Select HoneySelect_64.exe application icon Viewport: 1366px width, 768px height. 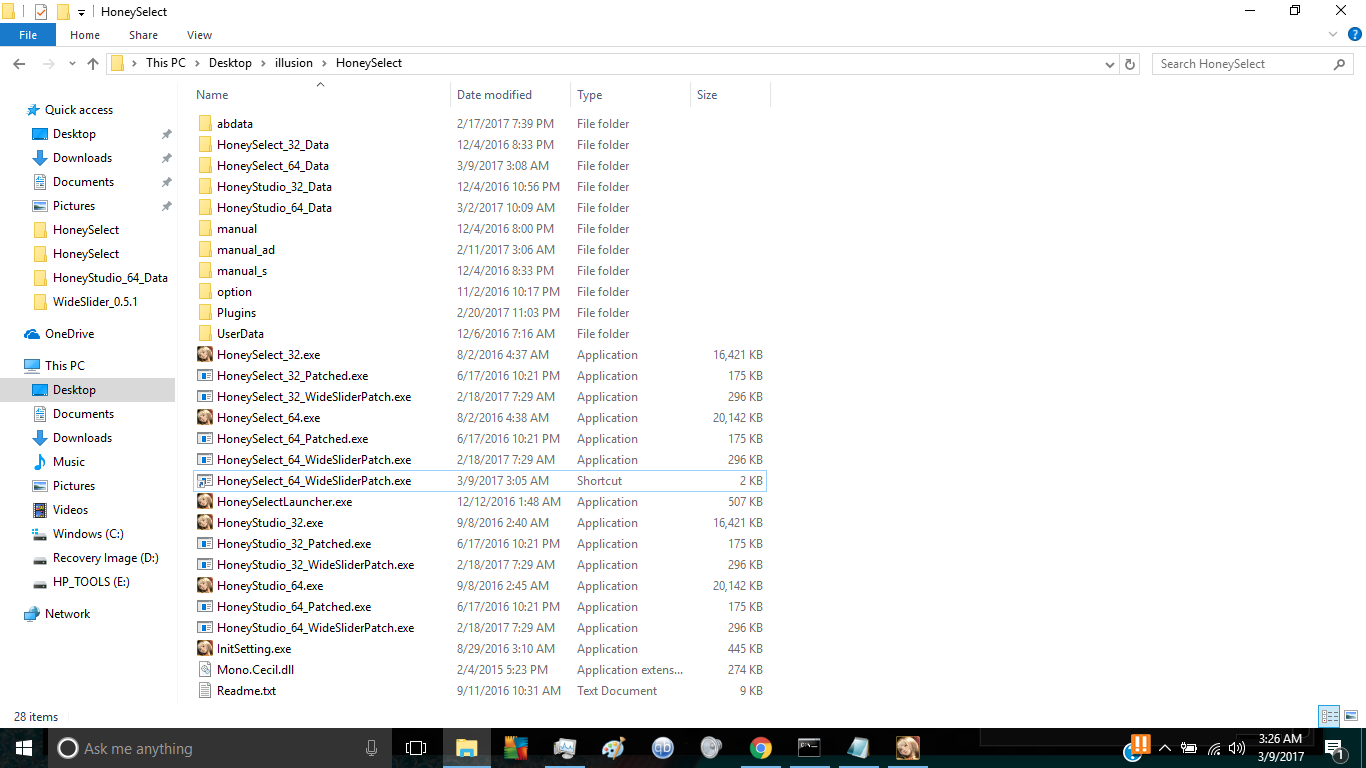pyautogui.click(x=205, y=418)
